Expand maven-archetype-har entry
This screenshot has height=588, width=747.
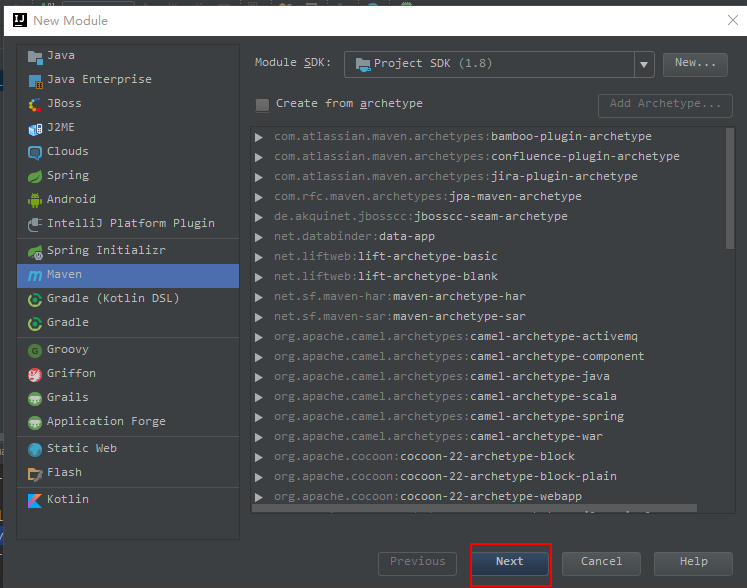point(259,297)
